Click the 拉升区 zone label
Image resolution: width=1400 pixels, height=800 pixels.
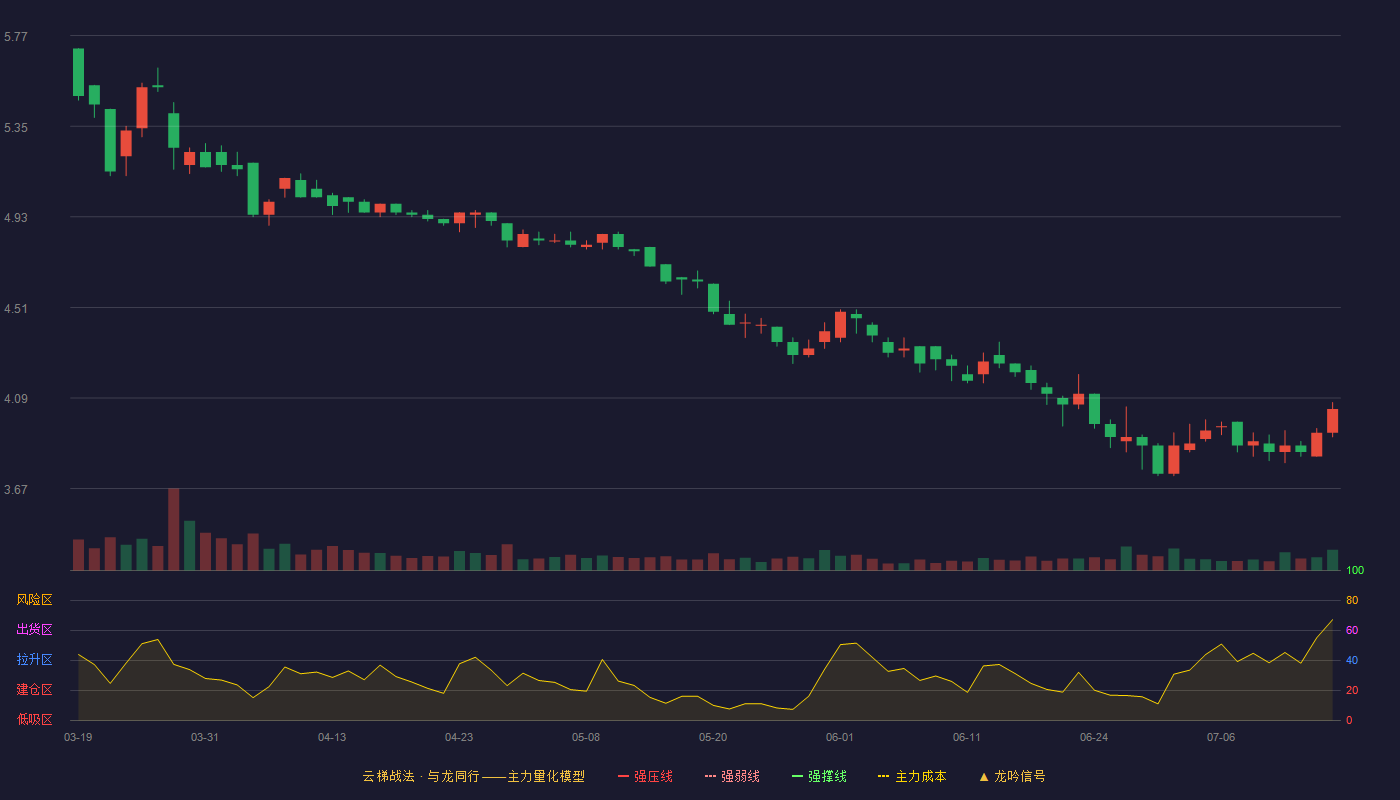pos(34,660)
